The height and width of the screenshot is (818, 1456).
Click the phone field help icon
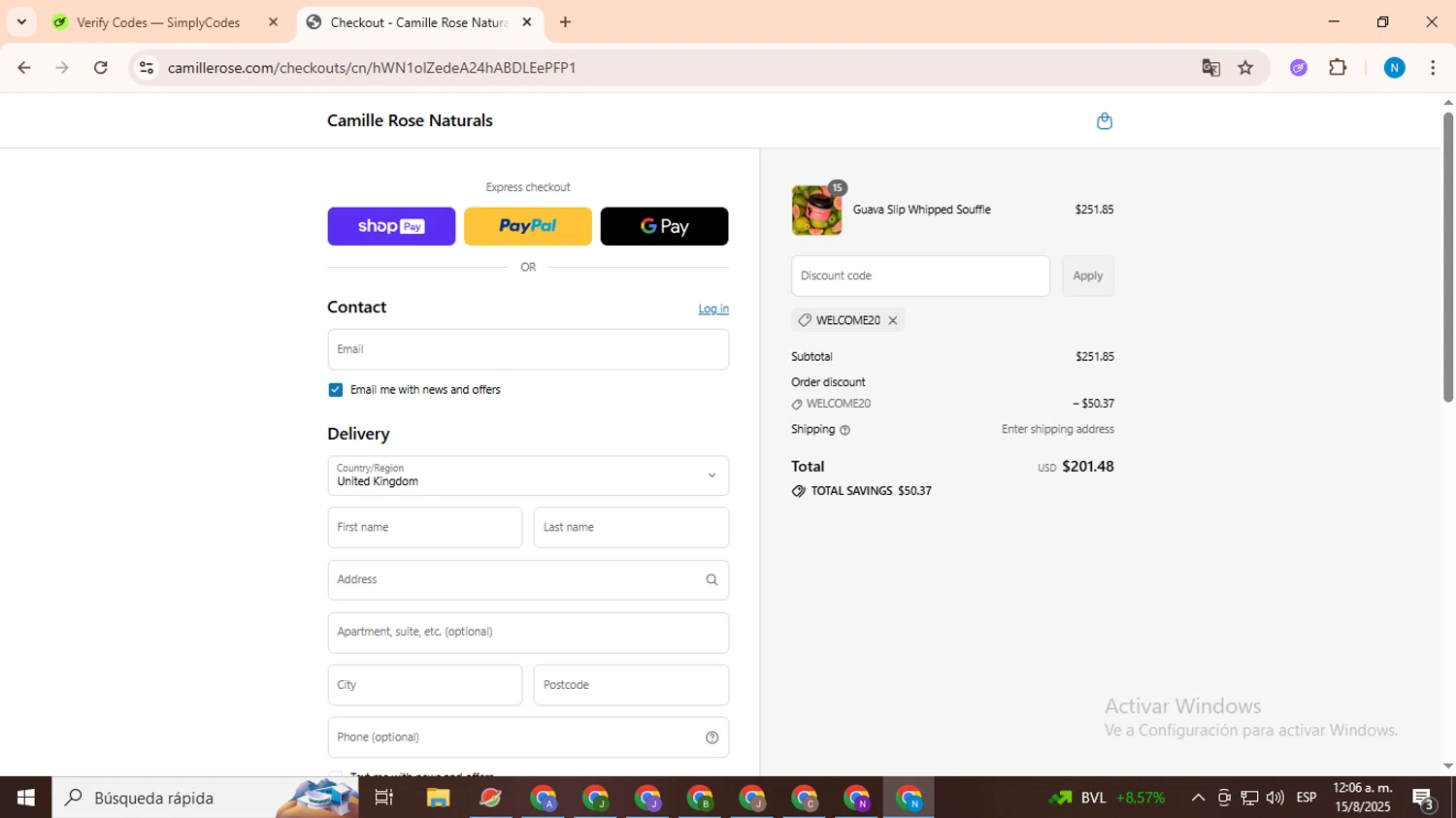coord(711,737)
